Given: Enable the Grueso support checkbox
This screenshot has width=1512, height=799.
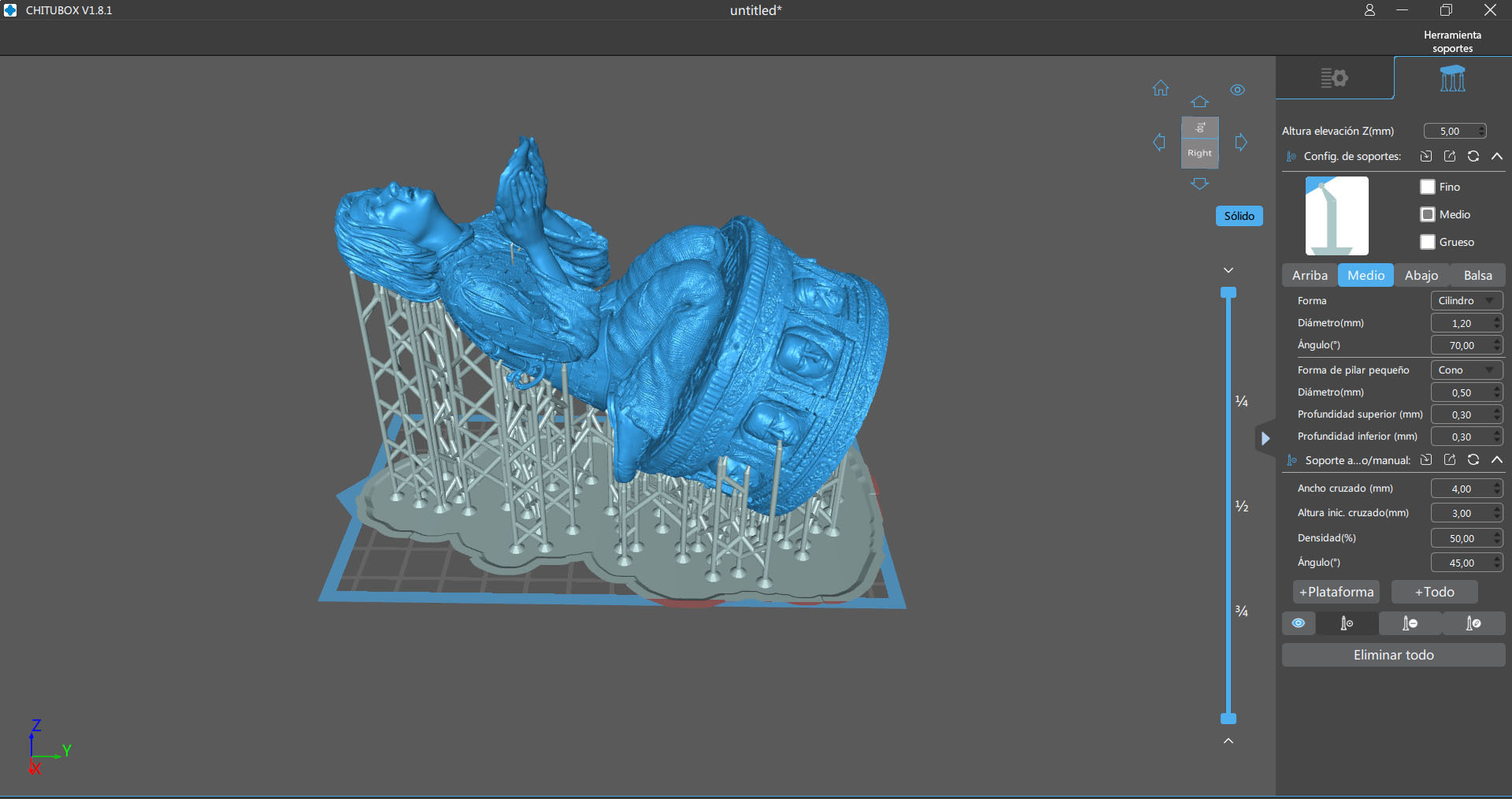Looking at the screenshot, I should (x=1428, y=242).
